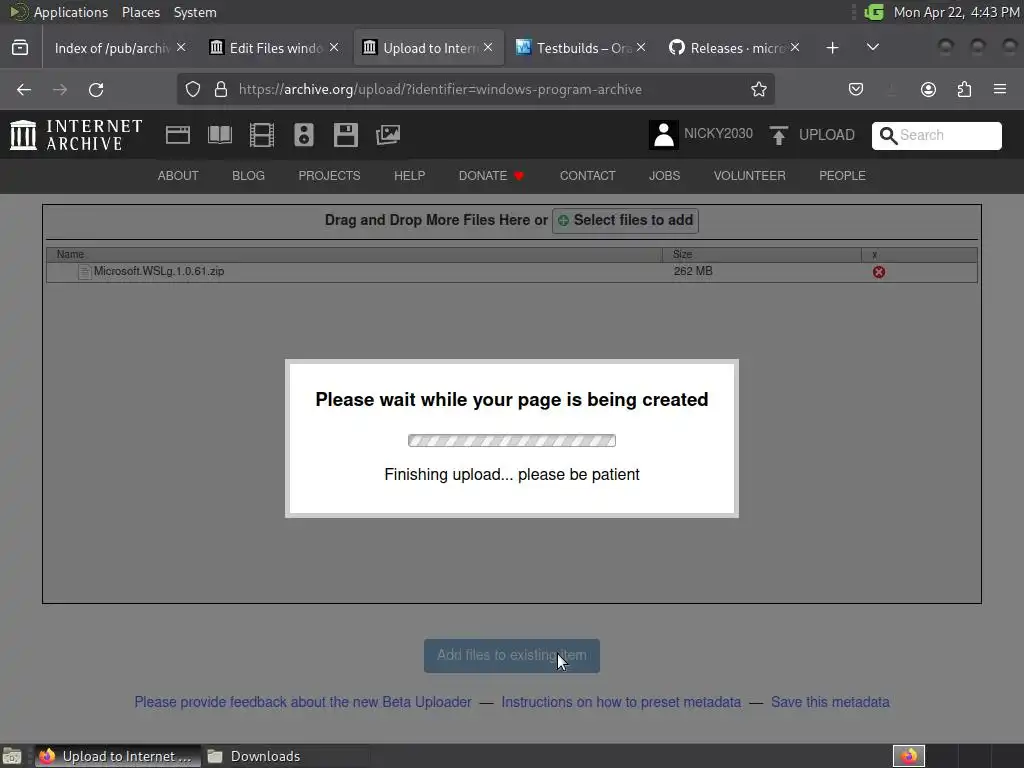Show site security lock info
The image size is (1024, 768).
221,89
